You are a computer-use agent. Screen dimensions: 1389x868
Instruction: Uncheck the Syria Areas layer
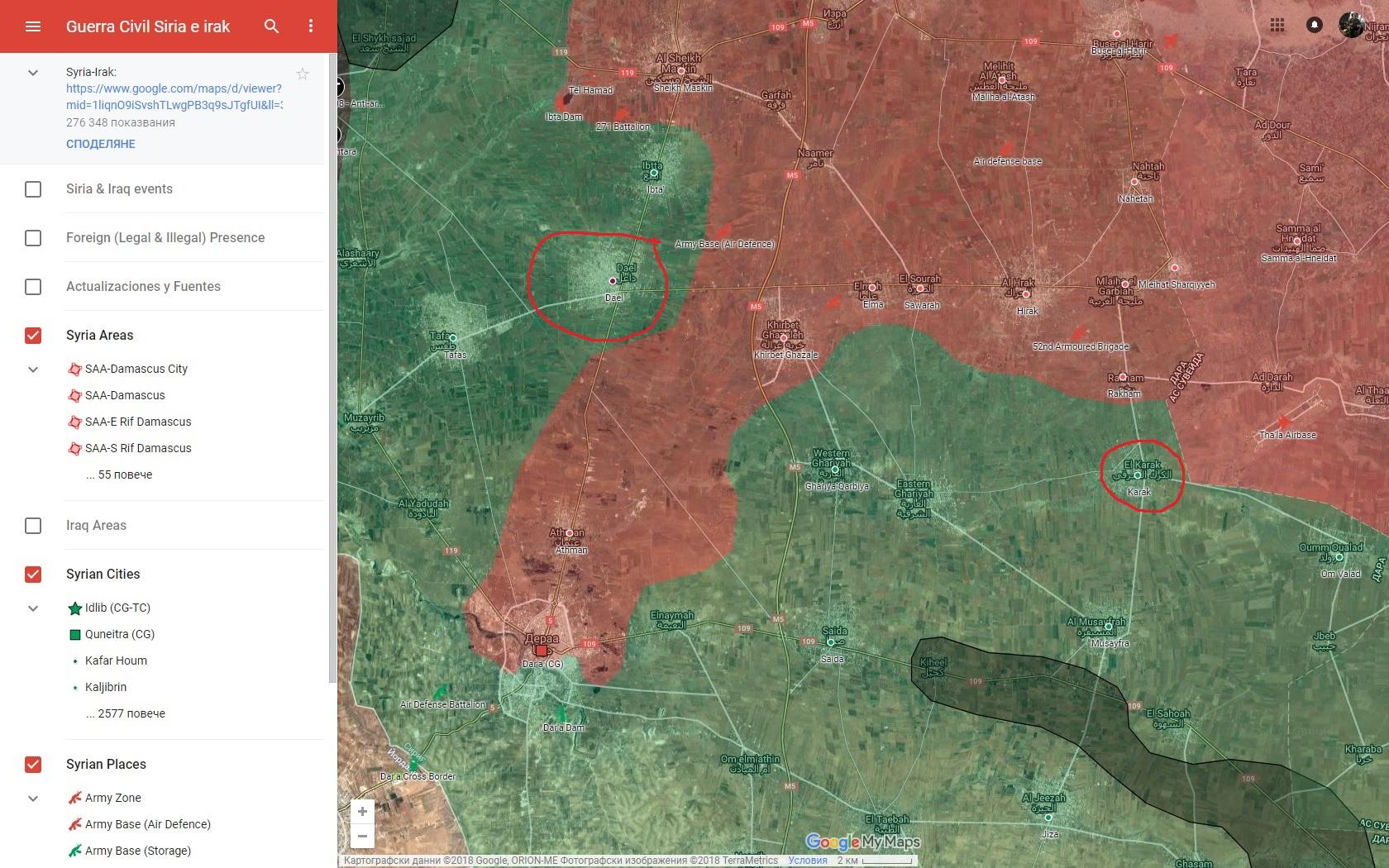[x=33, y=336]
